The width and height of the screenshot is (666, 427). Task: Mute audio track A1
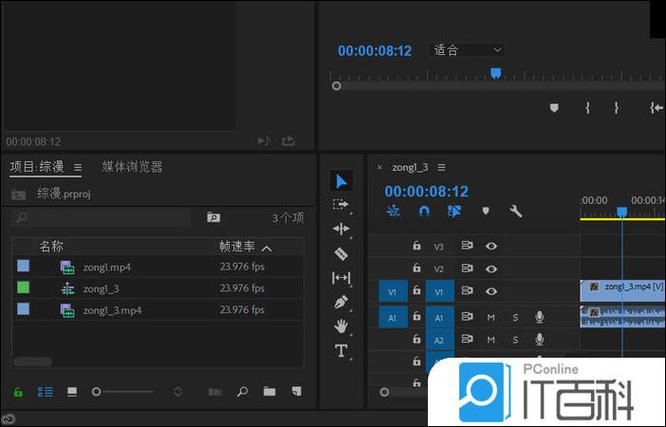[x=491, y=317]
